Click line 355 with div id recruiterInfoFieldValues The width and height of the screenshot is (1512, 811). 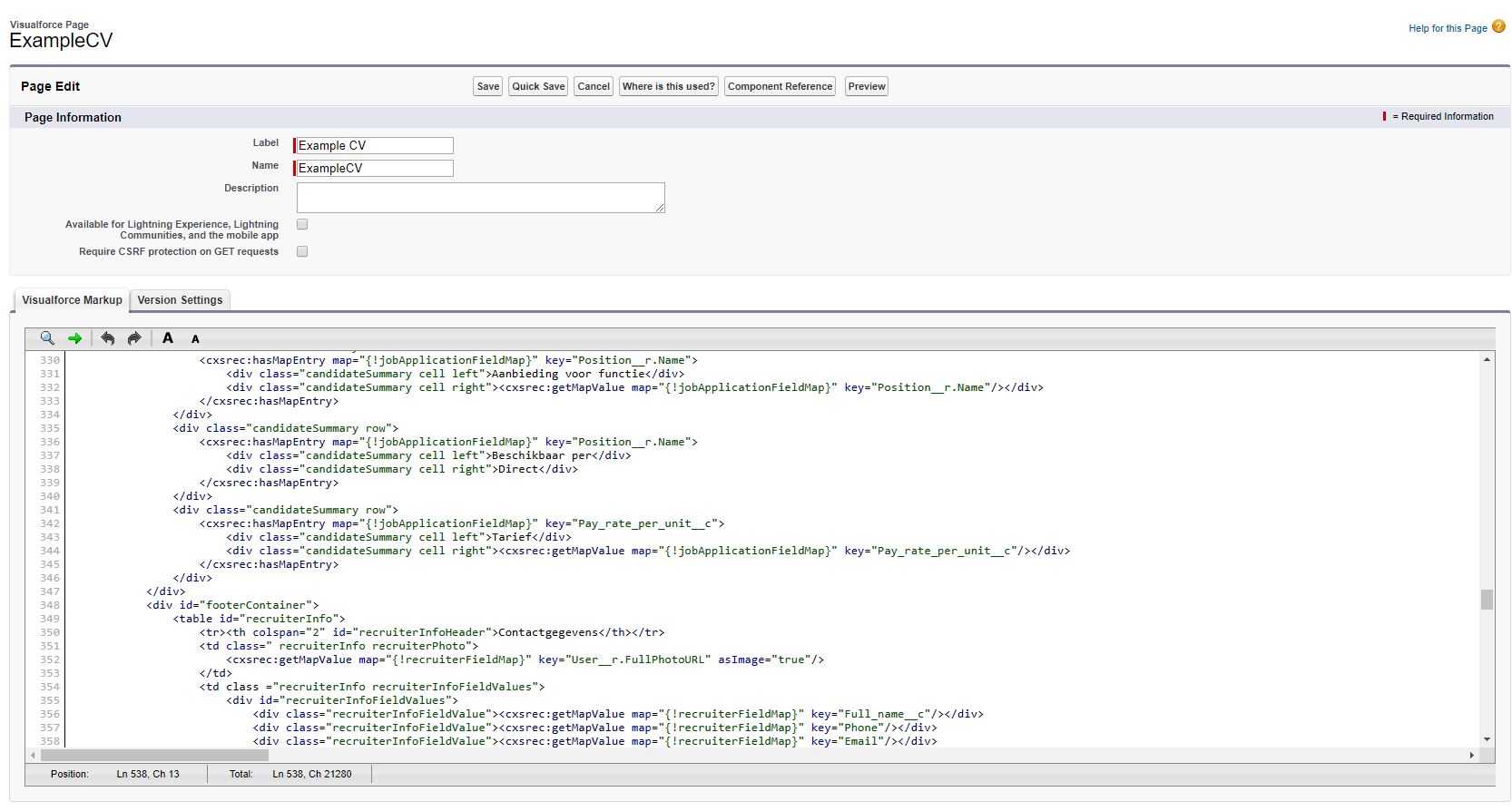[x=342, y=700]
